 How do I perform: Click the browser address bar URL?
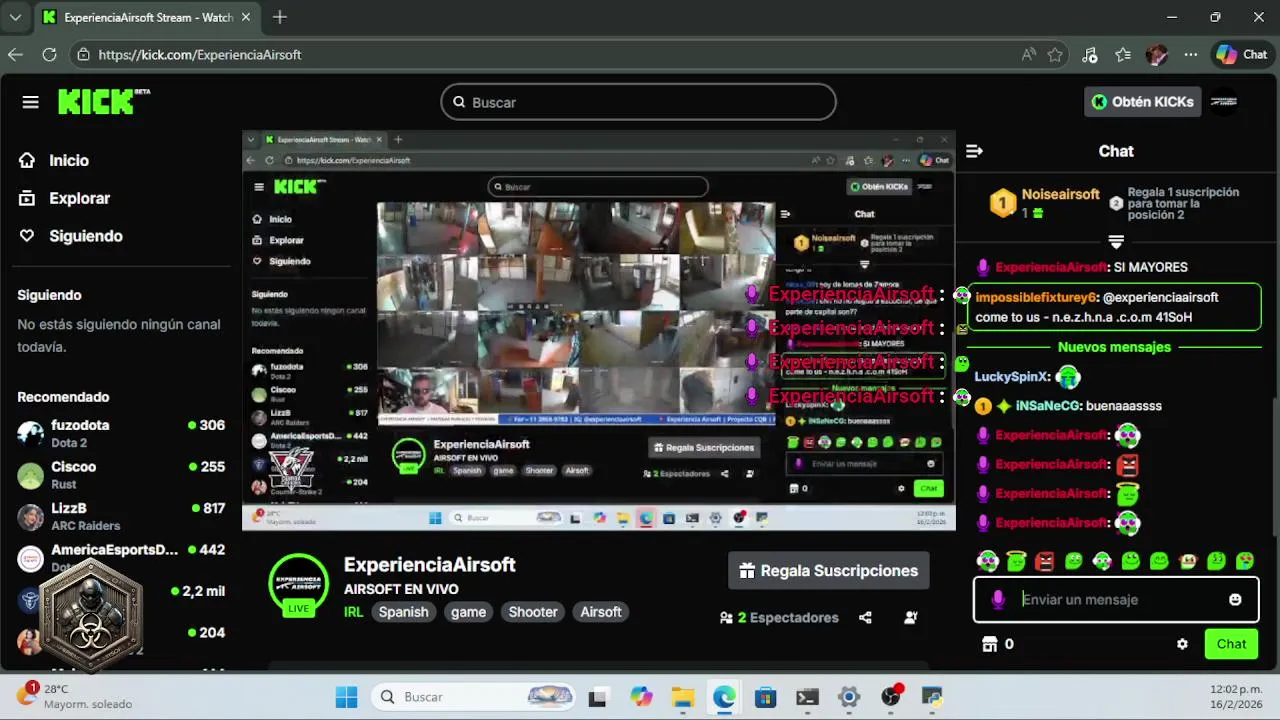(200, 55)
